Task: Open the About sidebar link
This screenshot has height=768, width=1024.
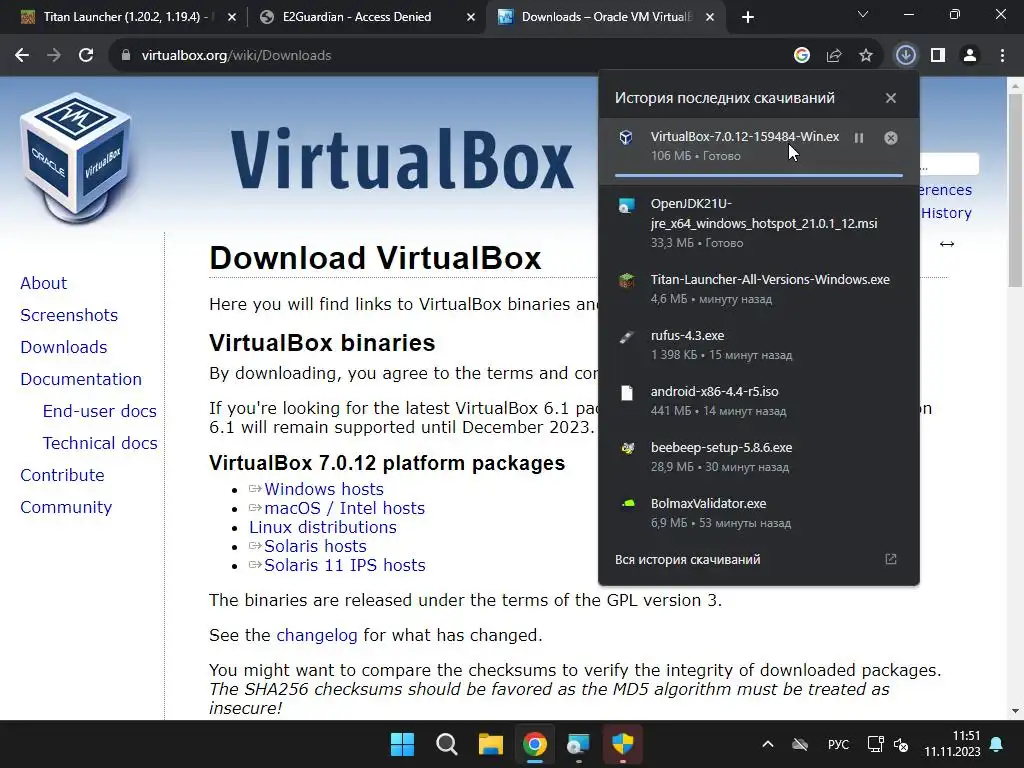Action: click(x=44, y=283)
